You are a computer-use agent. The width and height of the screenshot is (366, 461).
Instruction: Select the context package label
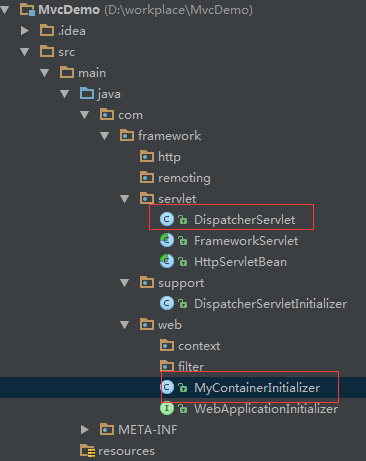point(199,346)
